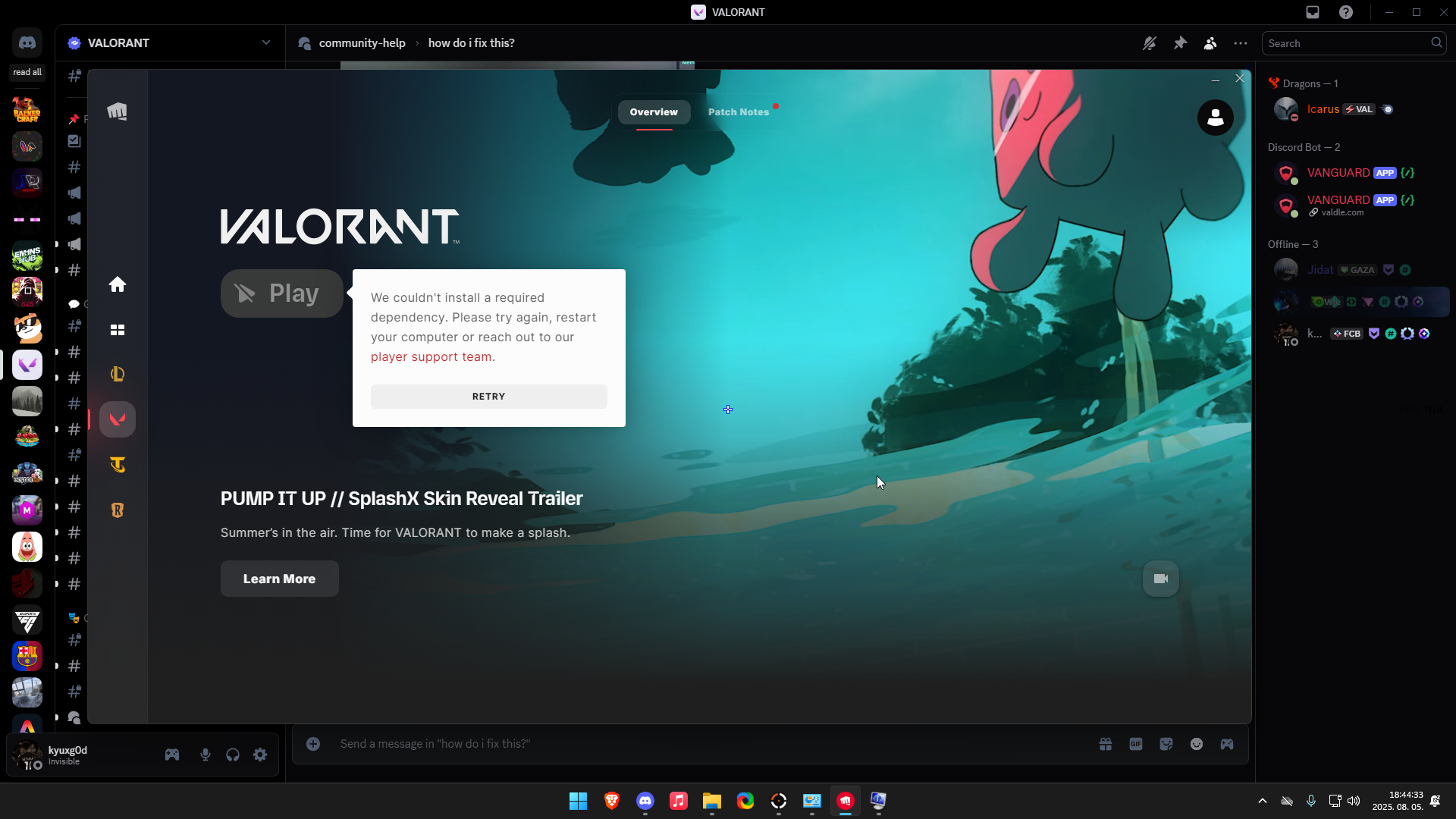The width and height of the screenshot is (1456, 819).
Task: Expand the VALORANT server dropdown
Action: tap(266, 42)
